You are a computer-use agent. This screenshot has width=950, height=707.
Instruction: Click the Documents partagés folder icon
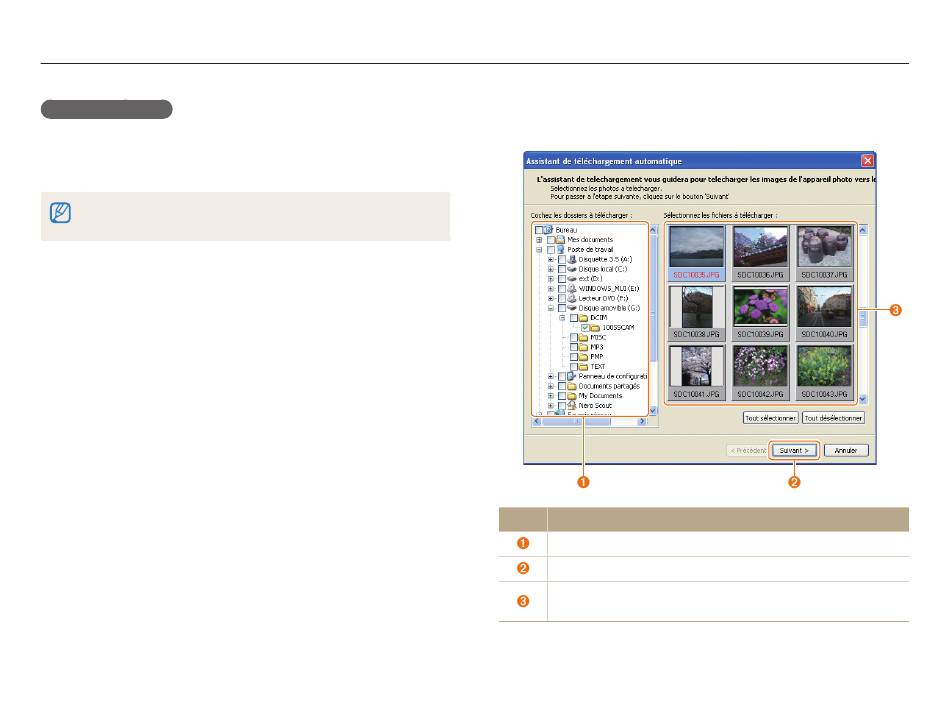571,386
